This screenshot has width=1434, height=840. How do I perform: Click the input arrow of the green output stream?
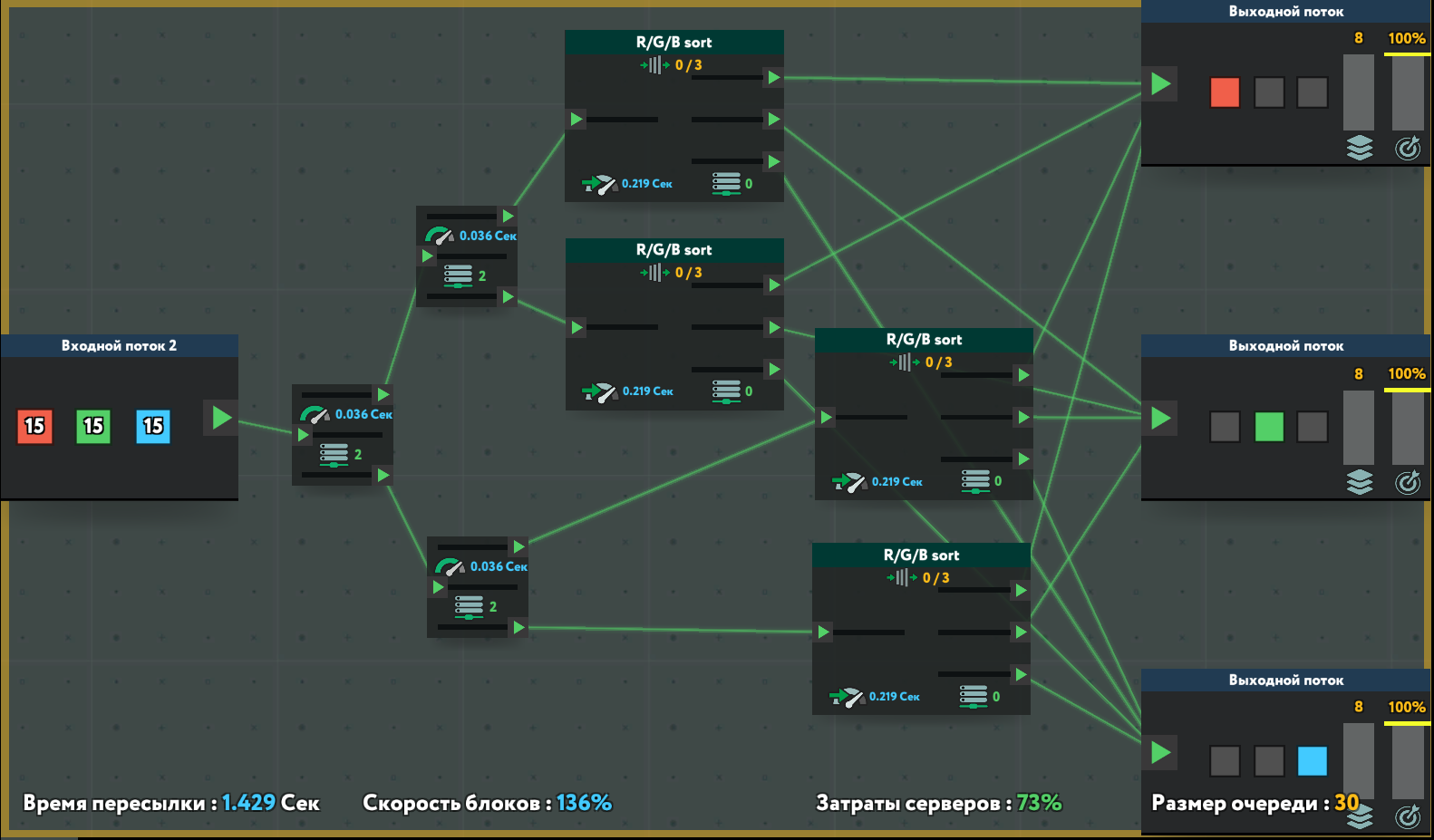tap(1160, 418)
